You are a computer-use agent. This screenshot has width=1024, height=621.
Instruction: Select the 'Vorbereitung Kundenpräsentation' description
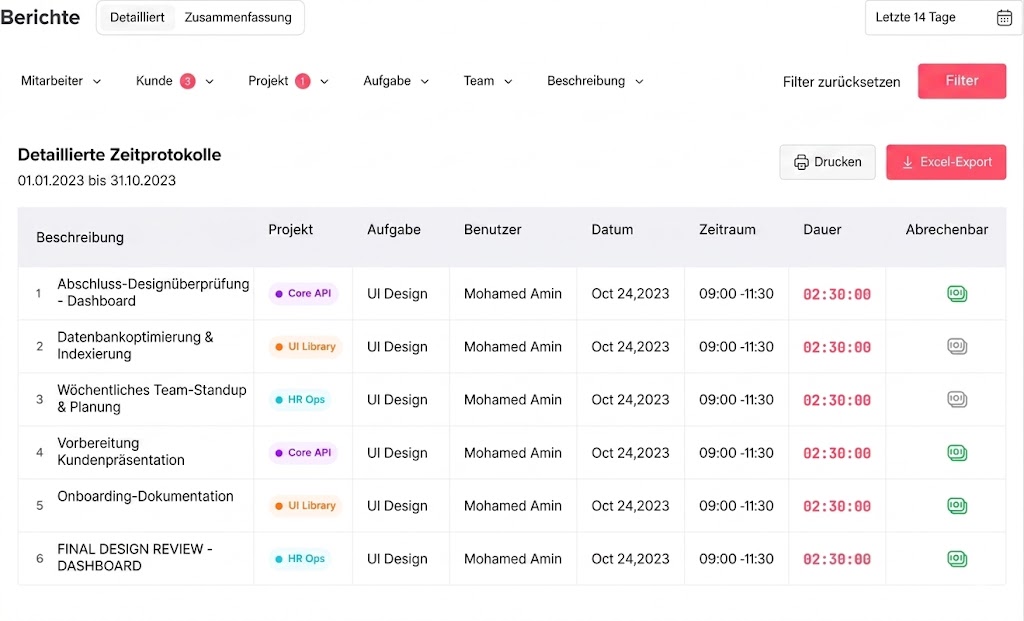click(x=121, y=451)
